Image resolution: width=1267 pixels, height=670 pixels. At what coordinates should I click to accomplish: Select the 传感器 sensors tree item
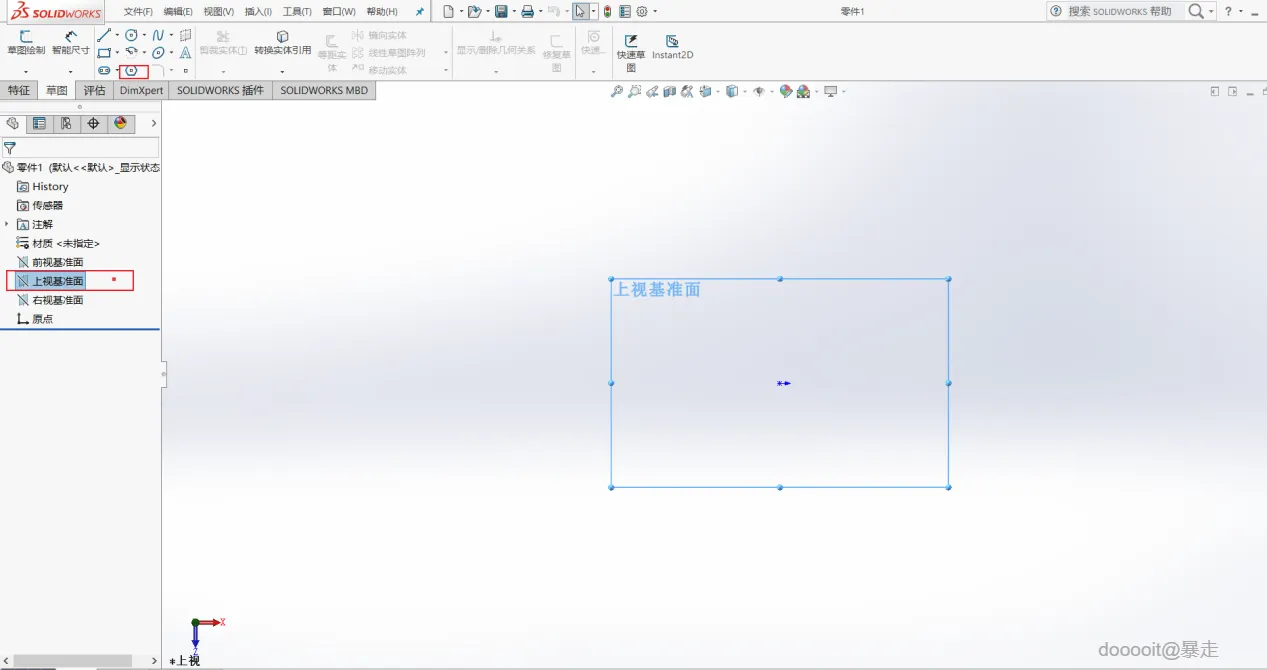click(40, 205)
